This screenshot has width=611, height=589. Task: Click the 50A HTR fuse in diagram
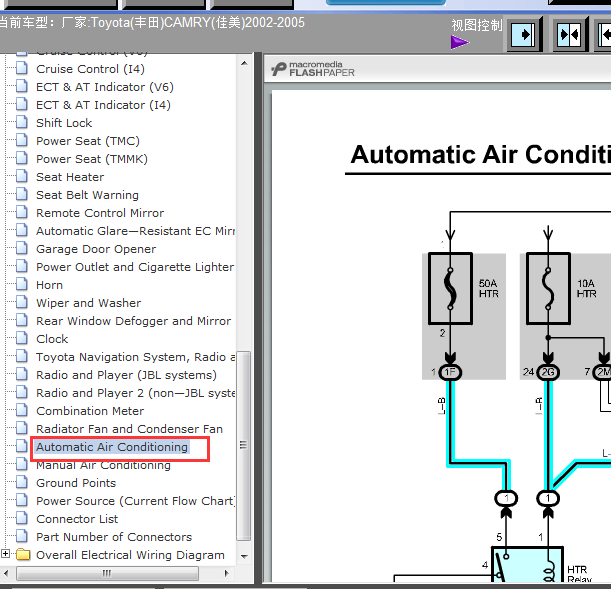pos(450,289)
